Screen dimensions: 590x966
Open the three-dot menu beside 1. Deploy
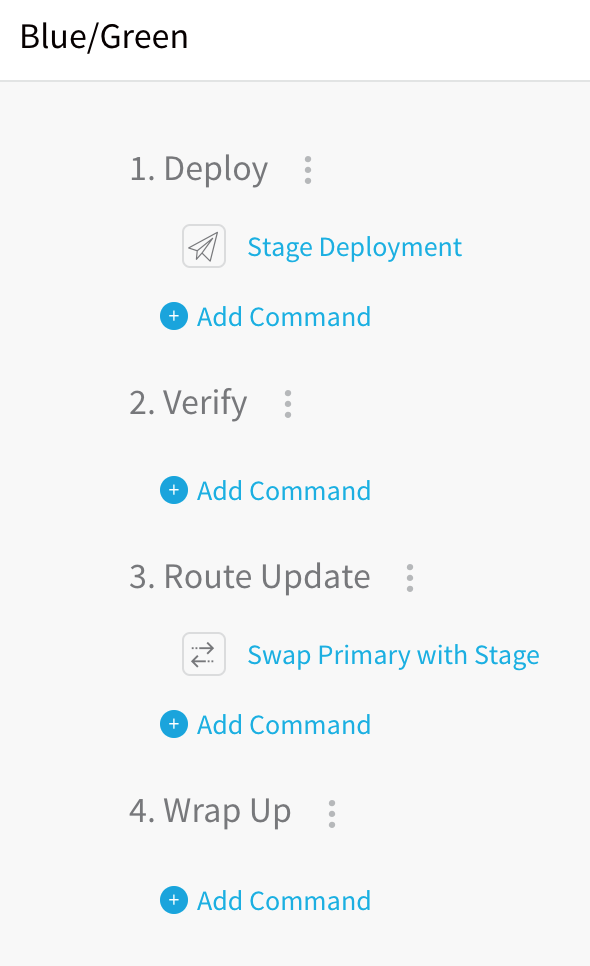pyautogui.click(x=308, y=170)
